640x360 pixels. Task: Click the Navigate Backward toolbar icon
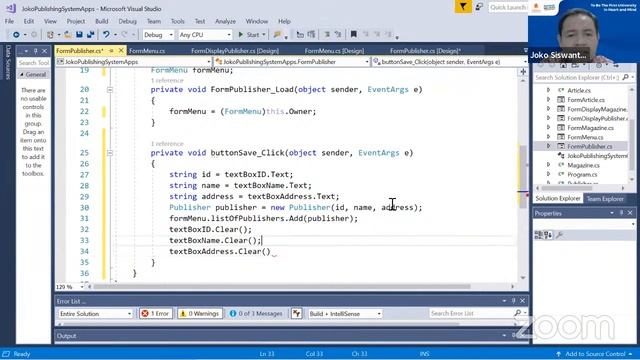[16, 35]
